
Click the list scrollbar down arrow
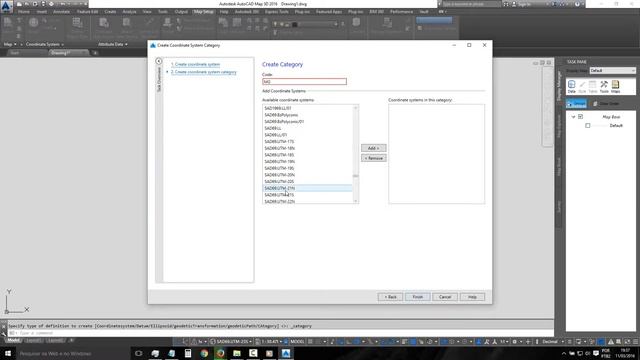point(356,201)
